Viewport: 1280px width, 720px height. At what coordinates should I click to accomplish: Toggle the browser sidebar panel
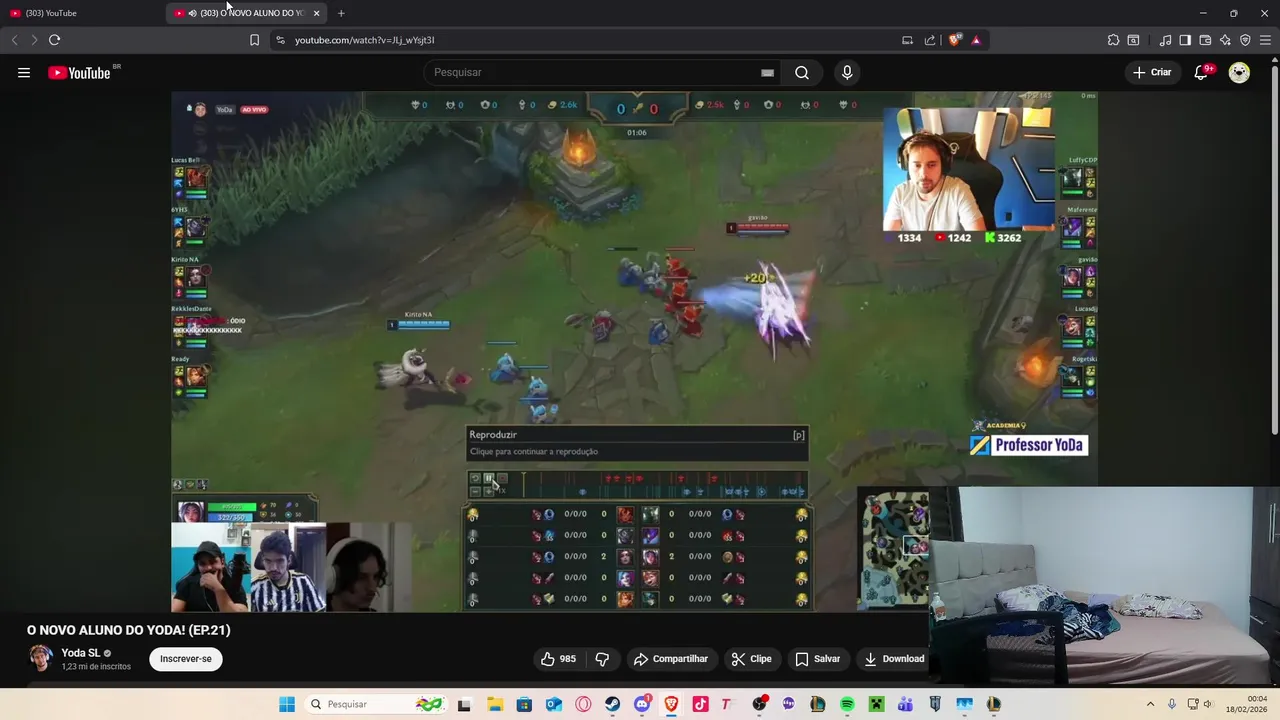[1185, 40]
